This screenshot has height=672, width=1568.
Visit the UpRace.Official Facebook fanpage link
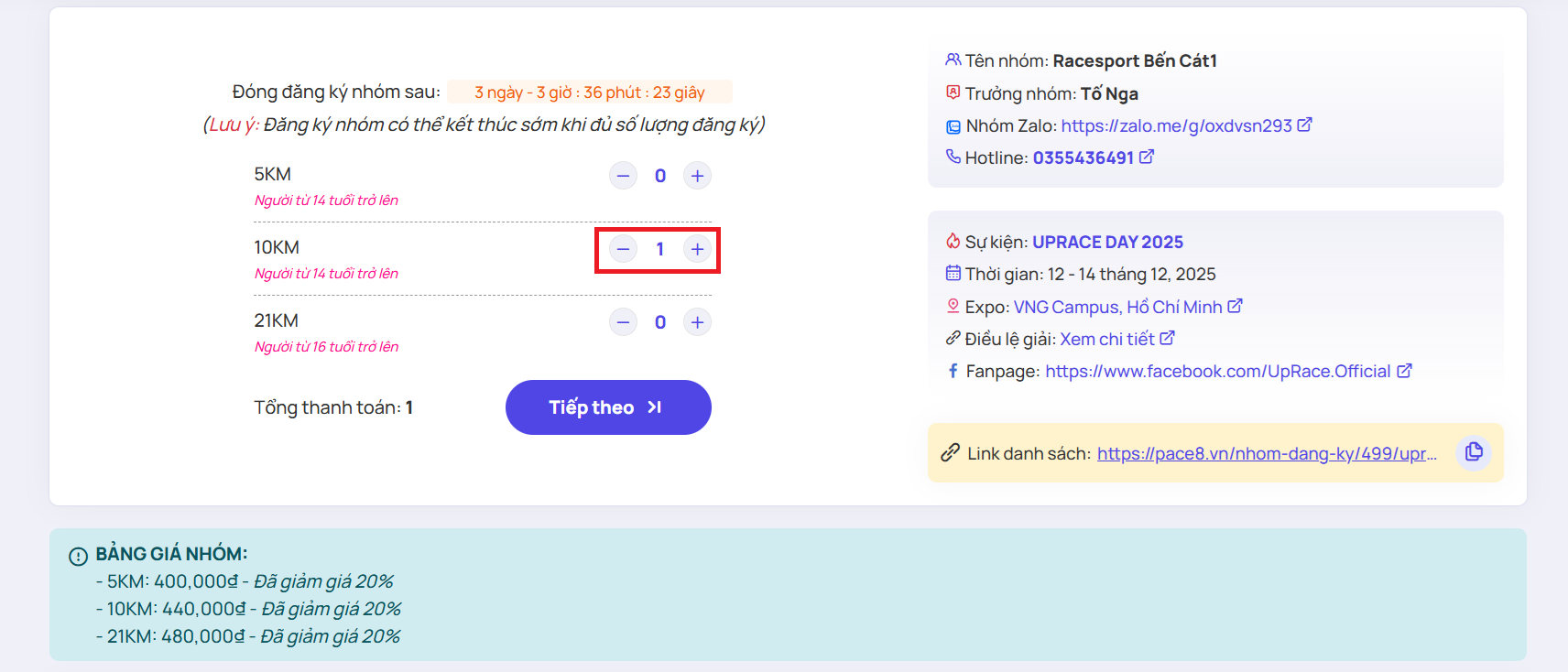1217,371
